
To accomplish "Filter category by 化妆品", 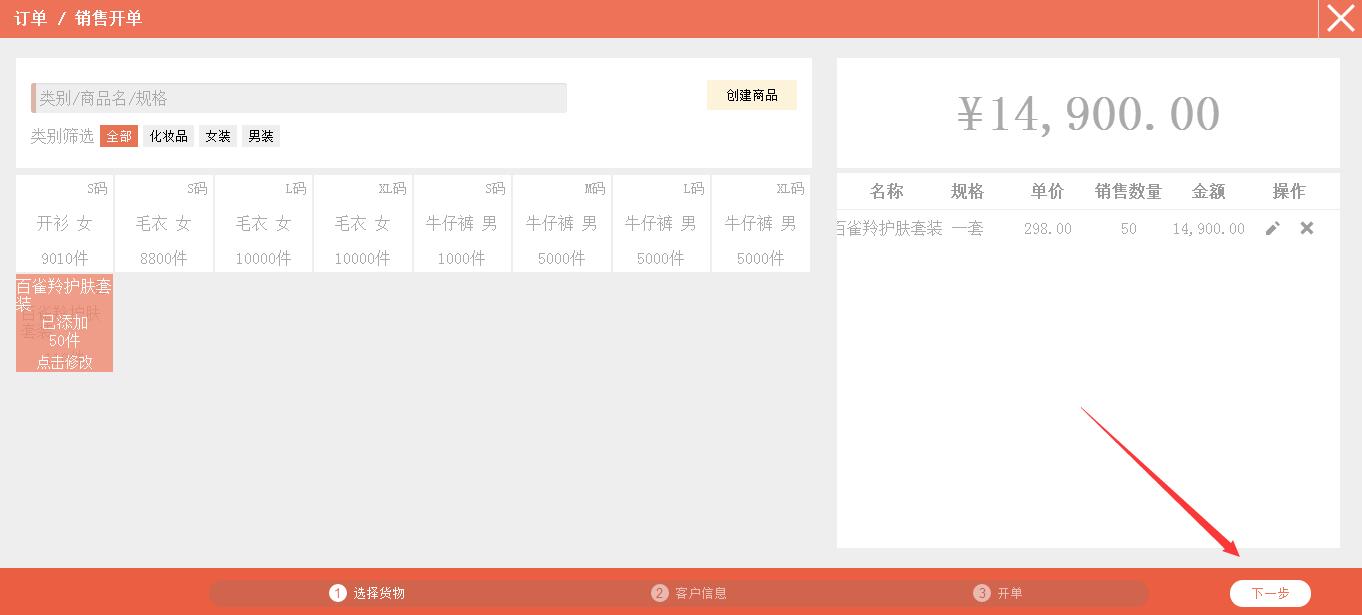I will point(168,136).
